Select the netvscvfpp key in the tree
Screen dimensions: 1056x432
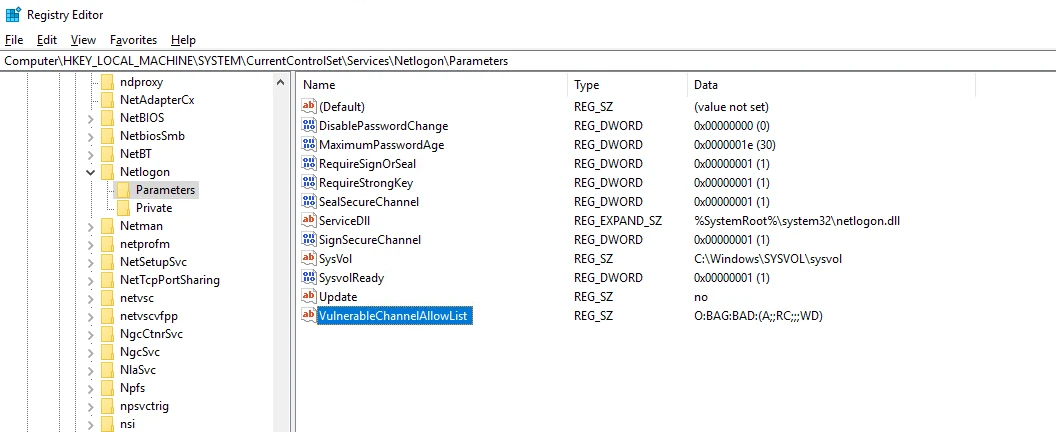coord(149,316)
